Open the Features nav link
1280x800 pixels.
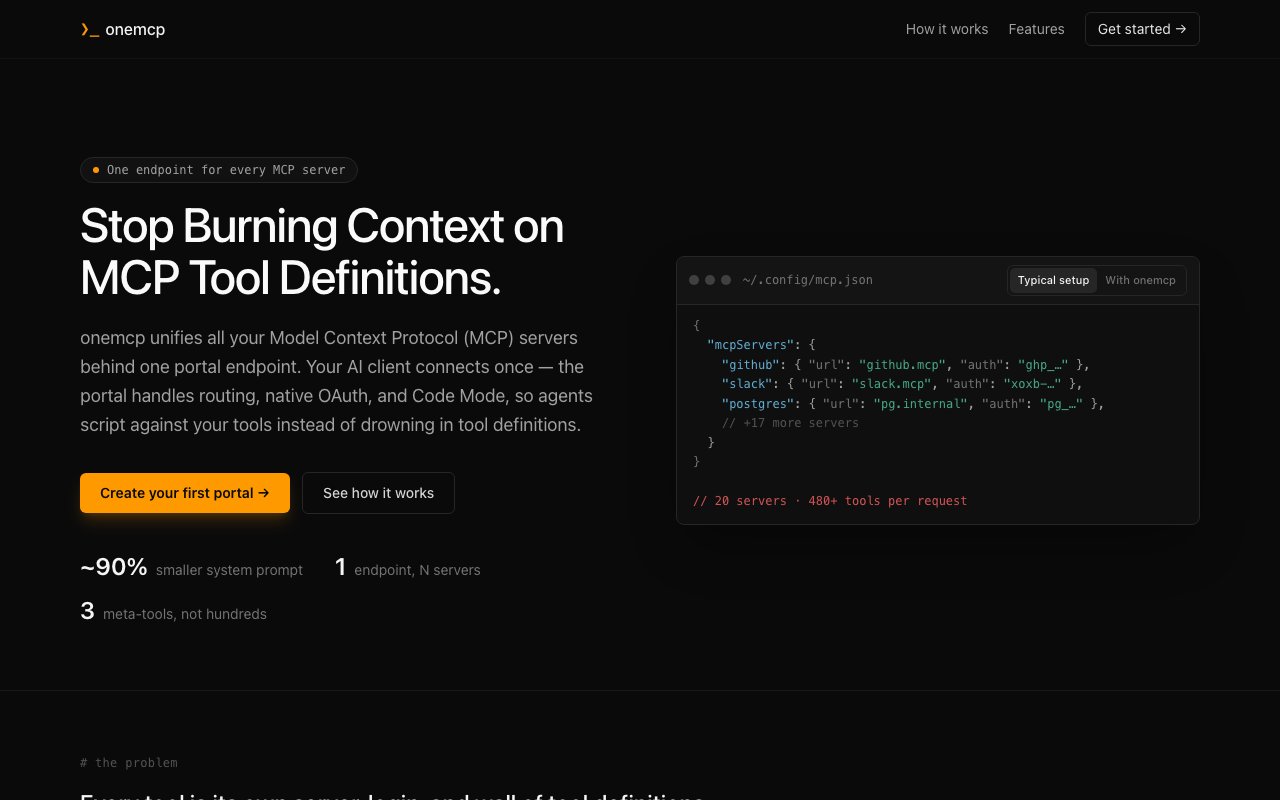point(1036,29)
